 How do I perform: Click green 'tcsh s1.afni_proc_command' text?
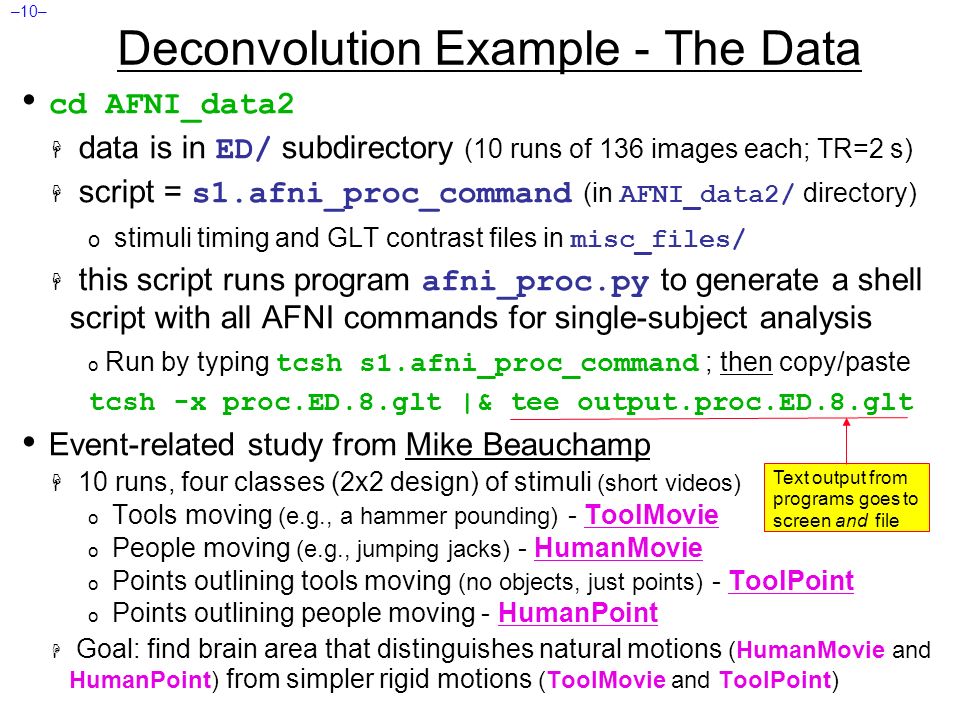(x=487, y=363)
